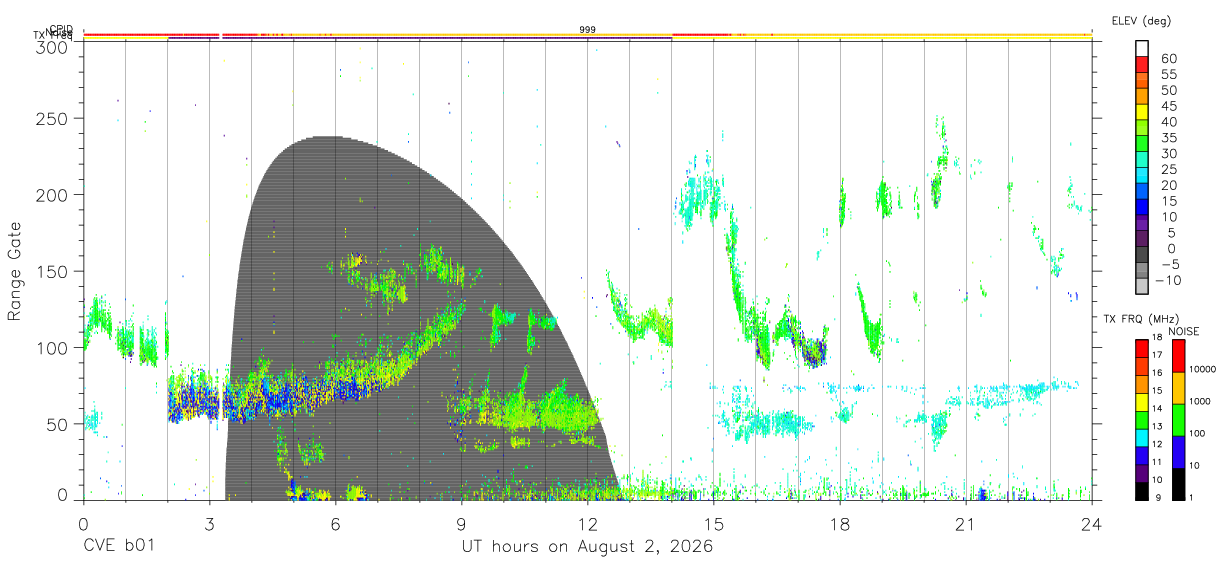Click the x-axis tick label '3'
1228x567 pixels.
pyautogui.click(x=209, y=524)
